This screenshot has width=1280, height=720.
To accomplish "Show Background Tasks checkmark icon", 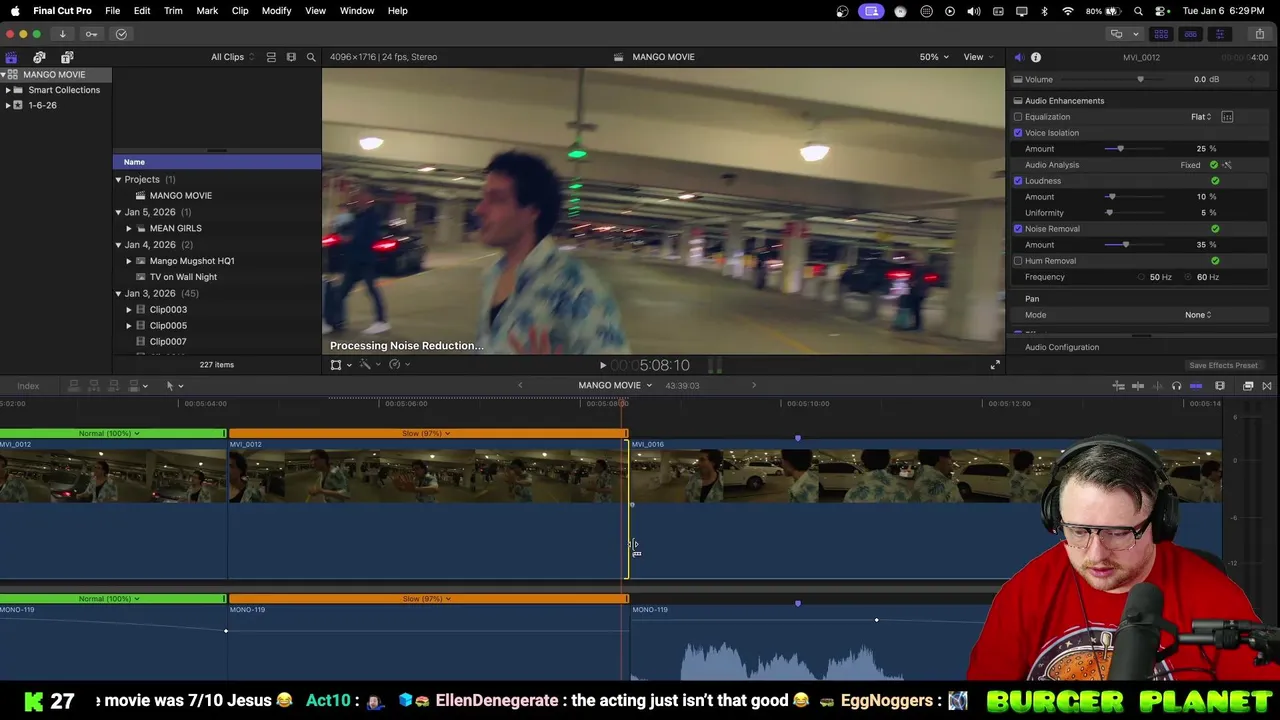I will [x=121, y=34].
